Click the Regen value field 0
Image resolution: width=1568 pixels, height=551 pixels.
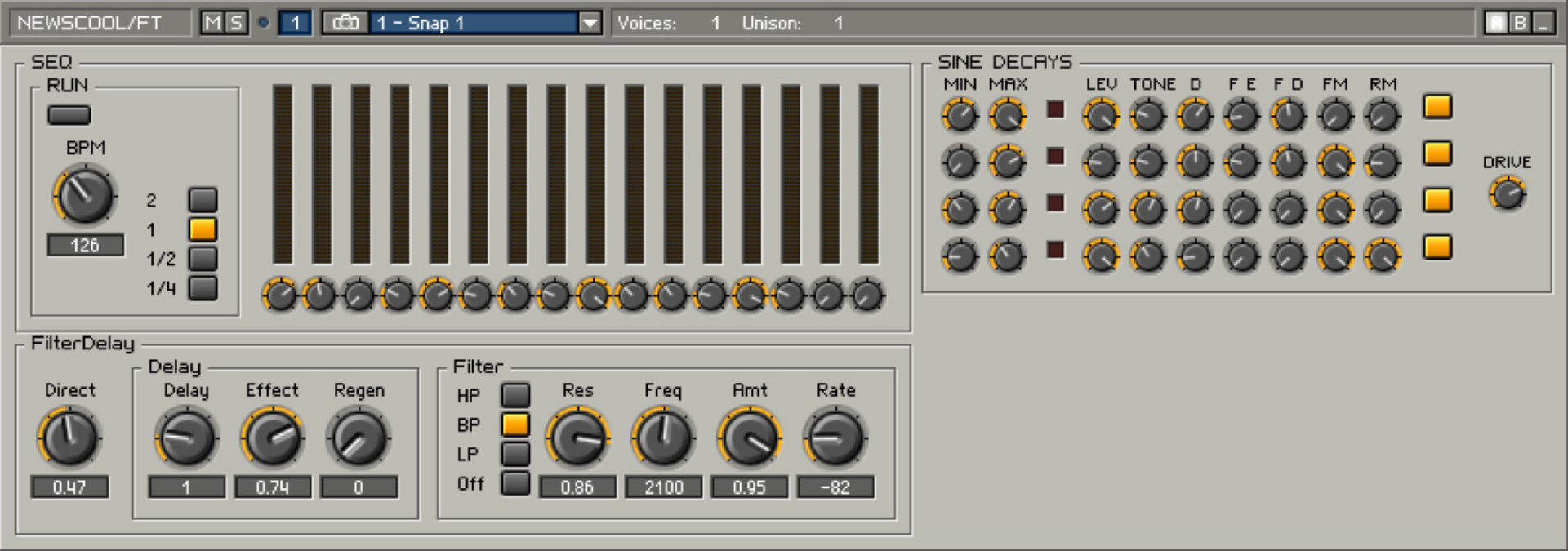tap(359, 487)
